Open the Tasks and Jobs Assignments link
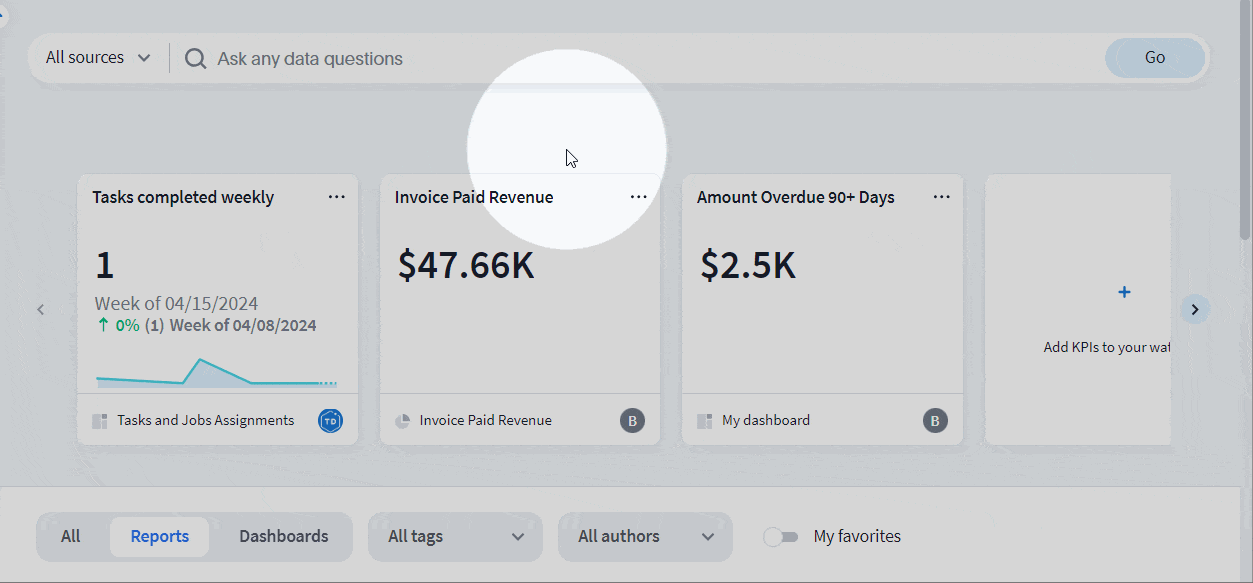Viewport: 1253px width, 583px height. click(205, 421)
